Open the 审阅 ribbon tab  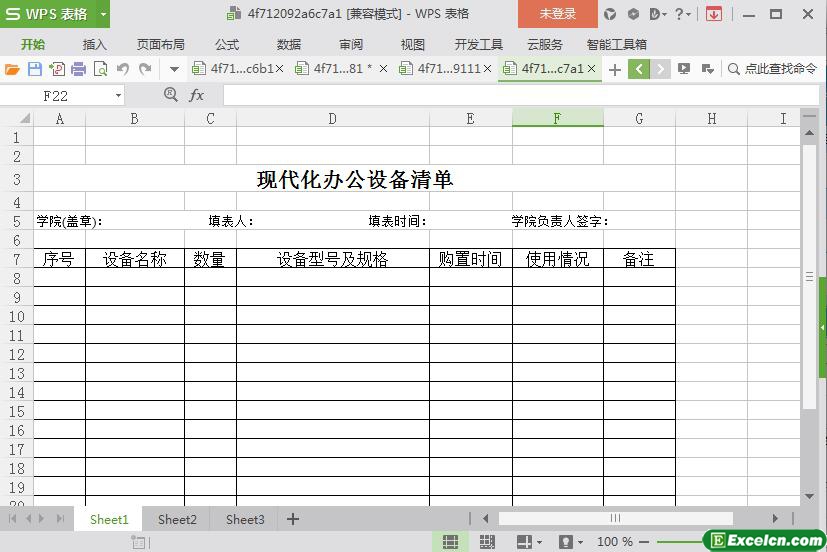(351, 45)
